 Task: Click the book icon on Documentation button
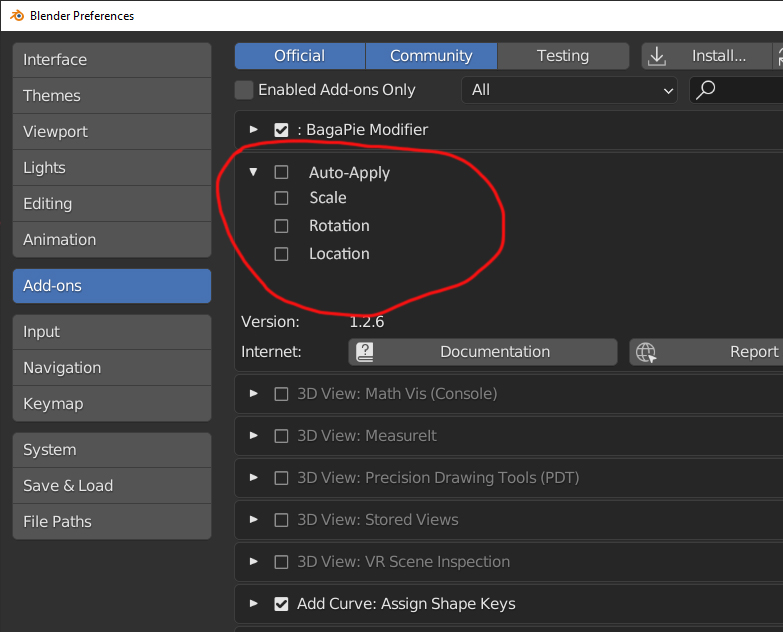[x=365, y=352]
